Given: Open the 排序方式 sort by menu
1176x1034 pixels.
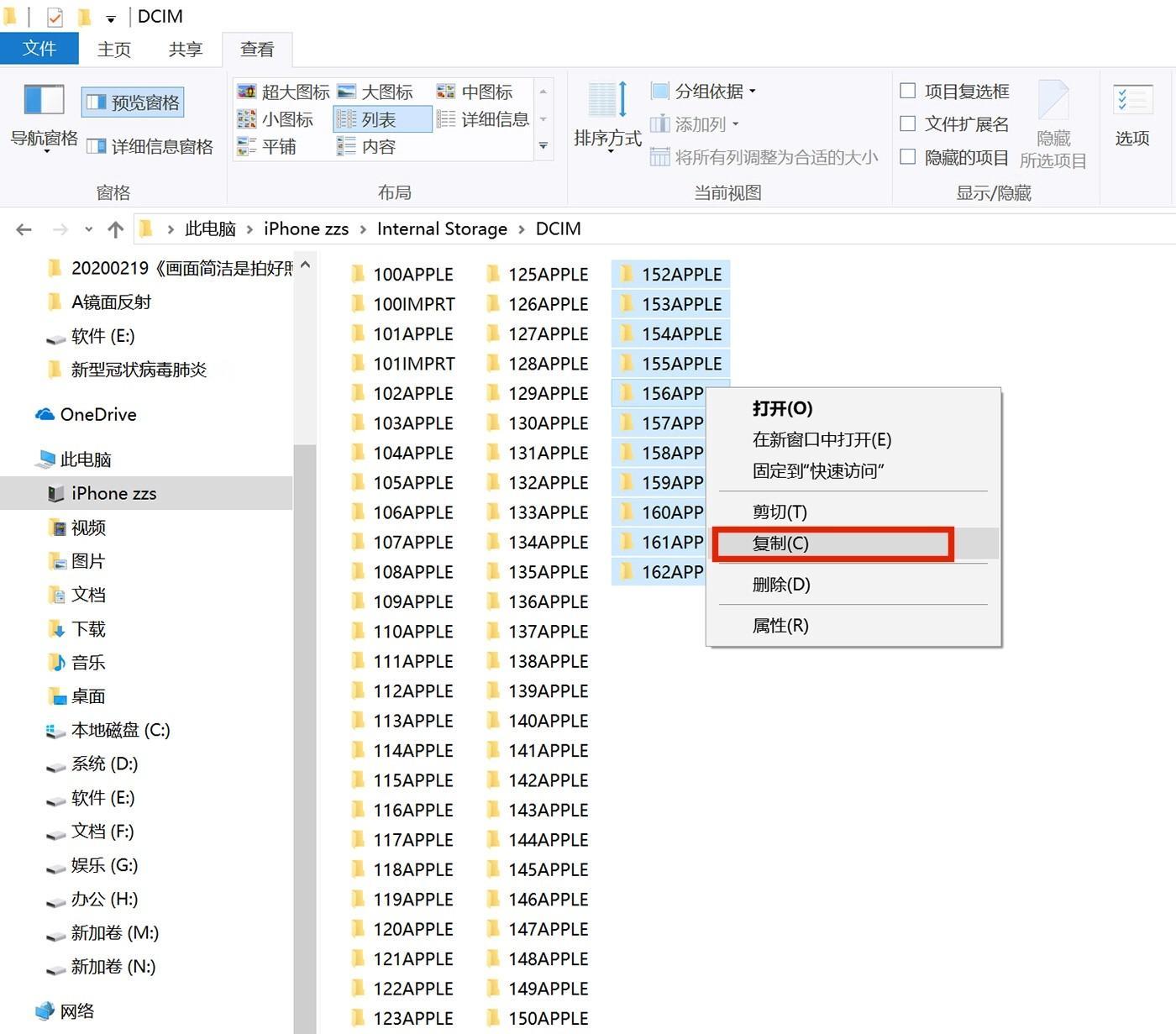Looking at the screenshot, I should coord(607,118).
